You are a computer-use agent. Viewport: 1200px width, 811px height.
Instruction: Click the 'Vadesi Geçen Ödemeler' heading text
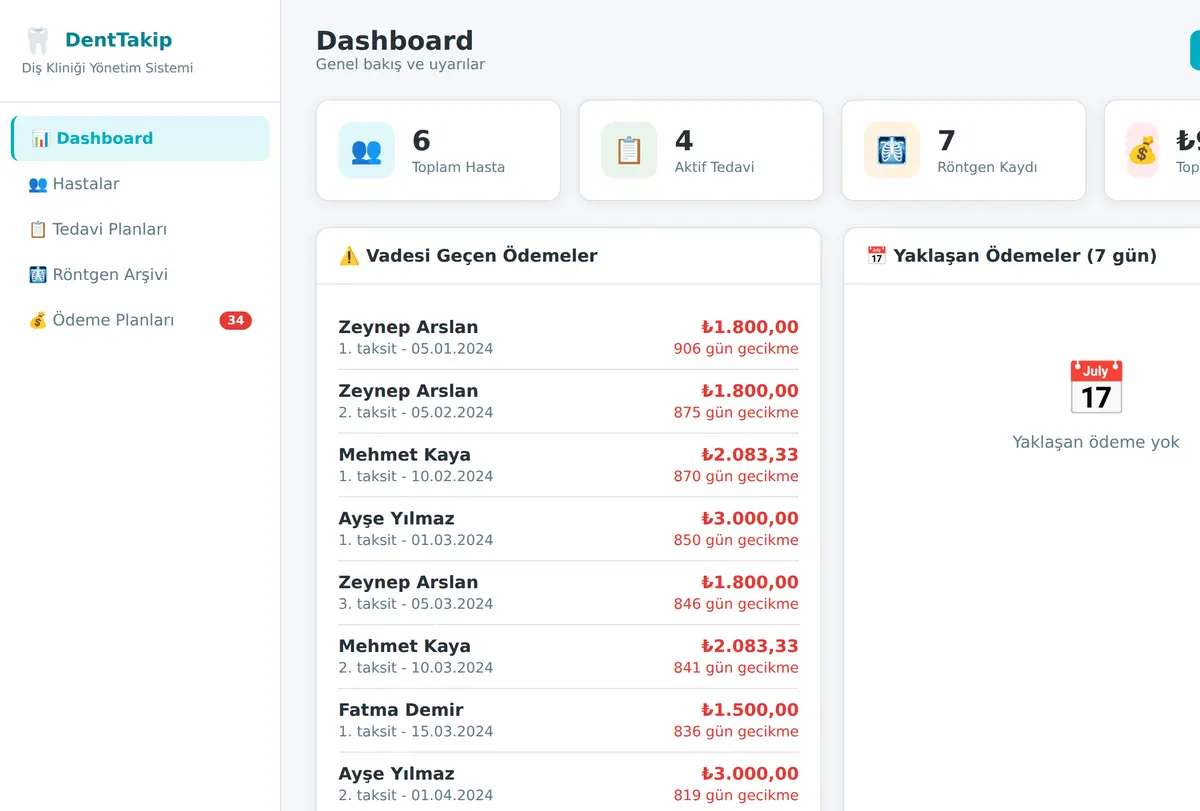pos(482,256)
